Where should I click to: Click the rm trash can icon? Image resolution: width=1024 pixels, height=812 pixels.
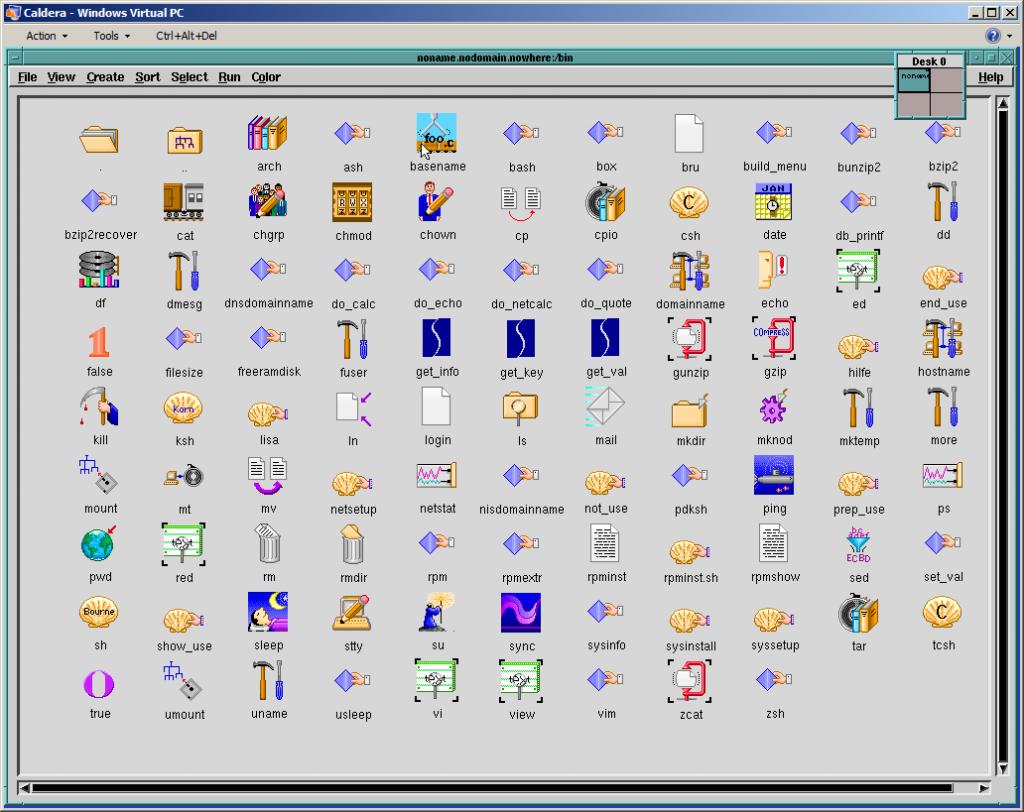tap(268, 544)
